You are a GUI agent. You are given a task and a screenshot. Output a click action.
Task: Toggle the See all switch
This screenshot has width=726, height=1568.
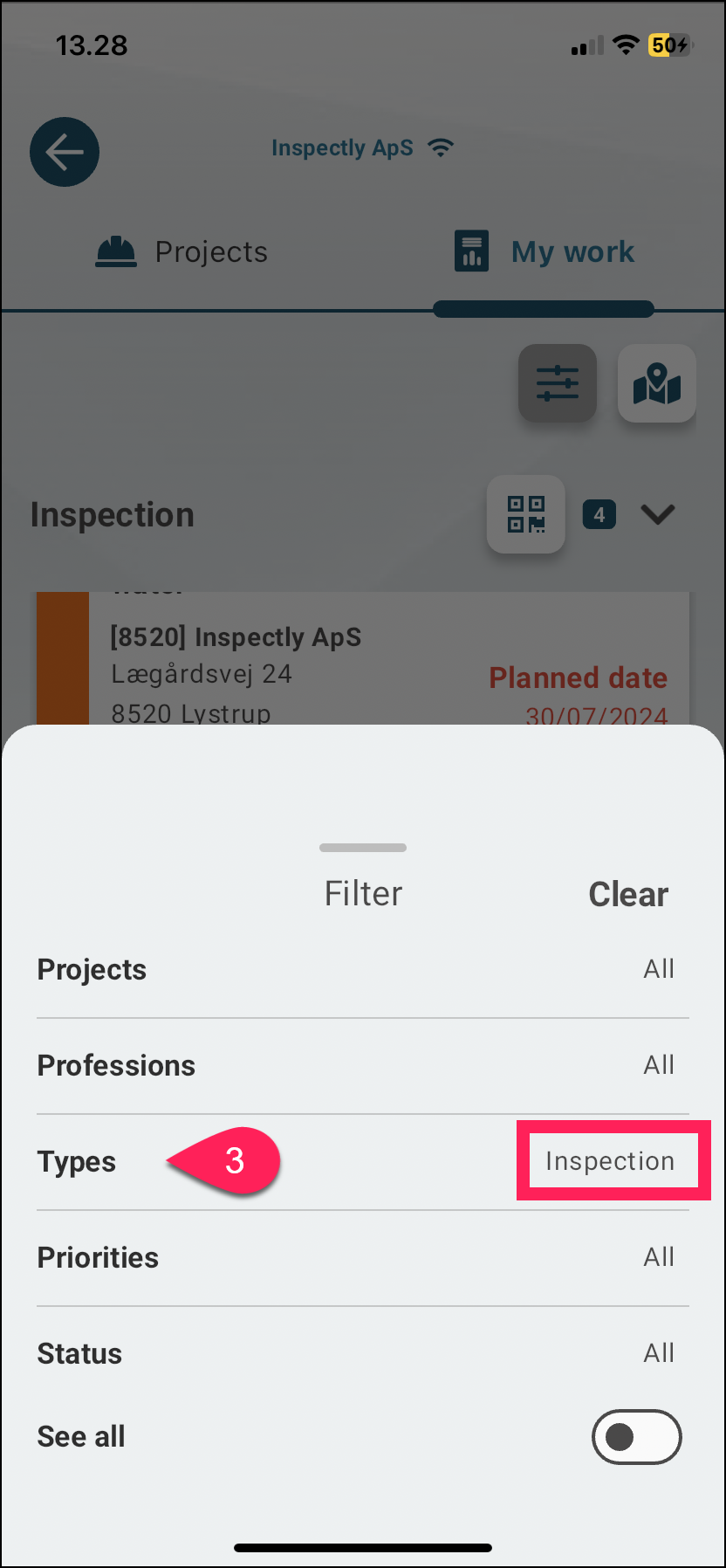[x=637, y=1437]
